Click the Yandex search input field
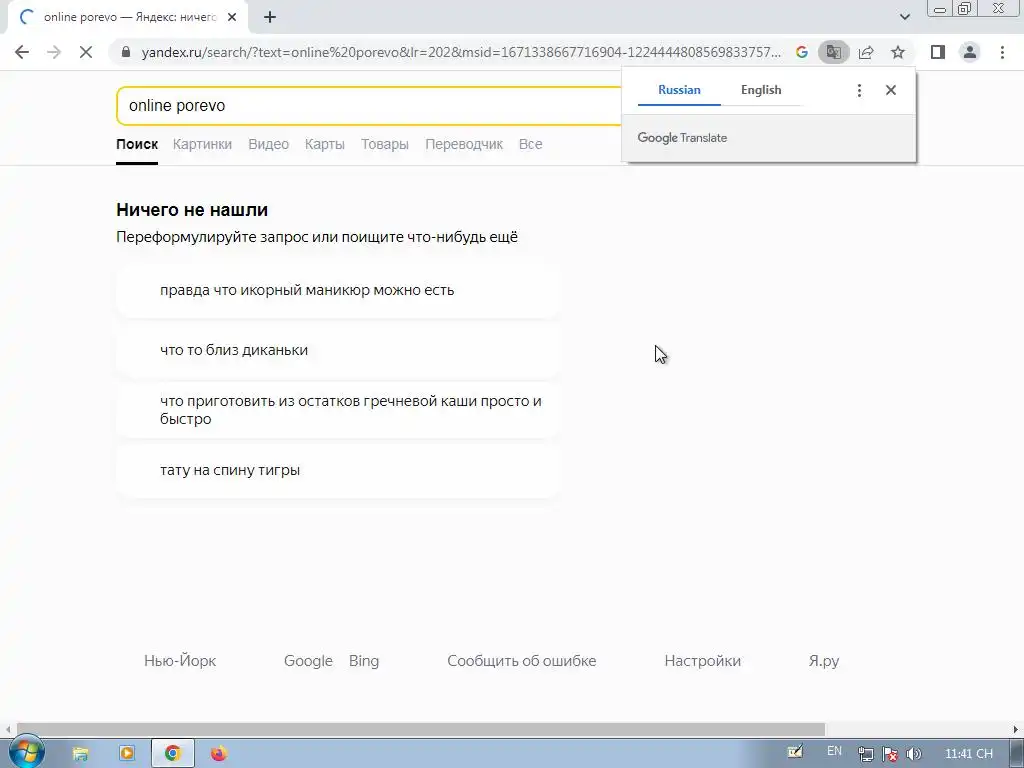 click(x=369, y=106)
